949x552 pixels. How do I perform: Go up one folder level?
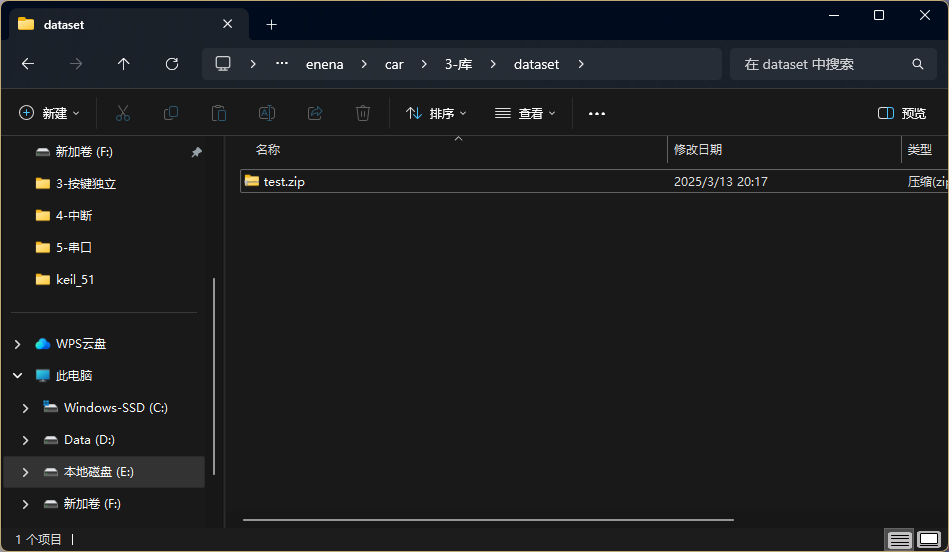point(124,64)
